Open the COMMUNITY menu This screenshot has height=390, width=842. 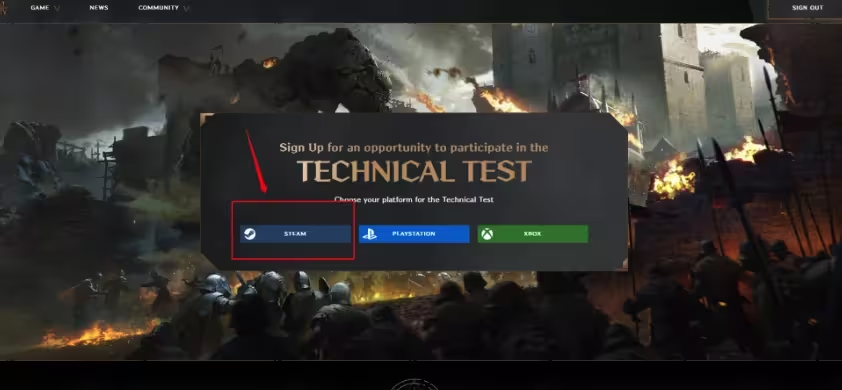(x=158, y=8)
